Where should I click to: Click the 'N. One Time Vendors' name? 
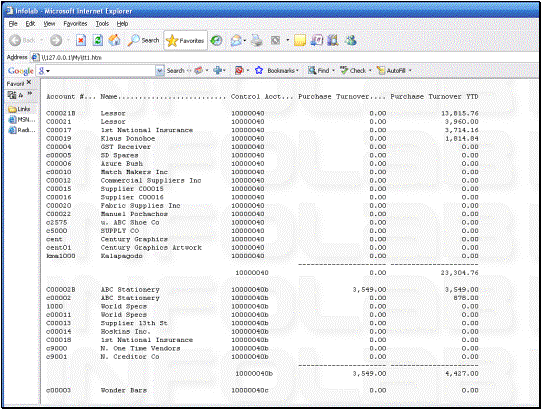[x=140, y=348]
